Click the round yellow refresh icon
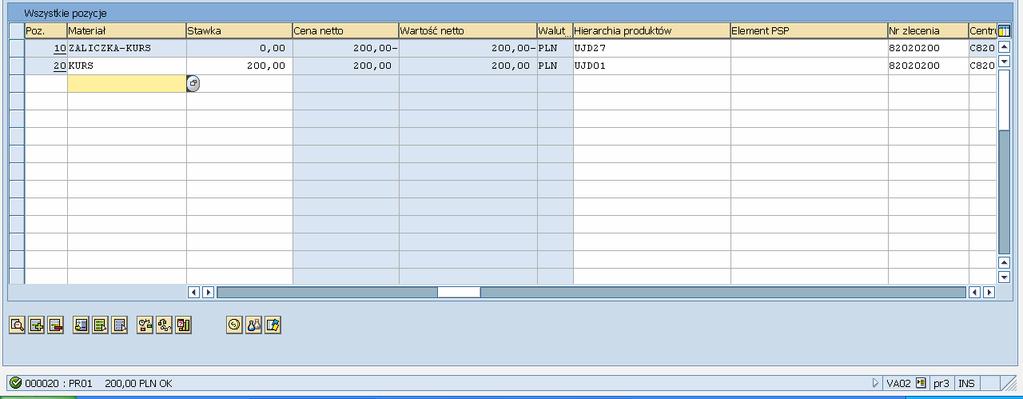The image size is (1023, 399). click(x=234, y=325)
